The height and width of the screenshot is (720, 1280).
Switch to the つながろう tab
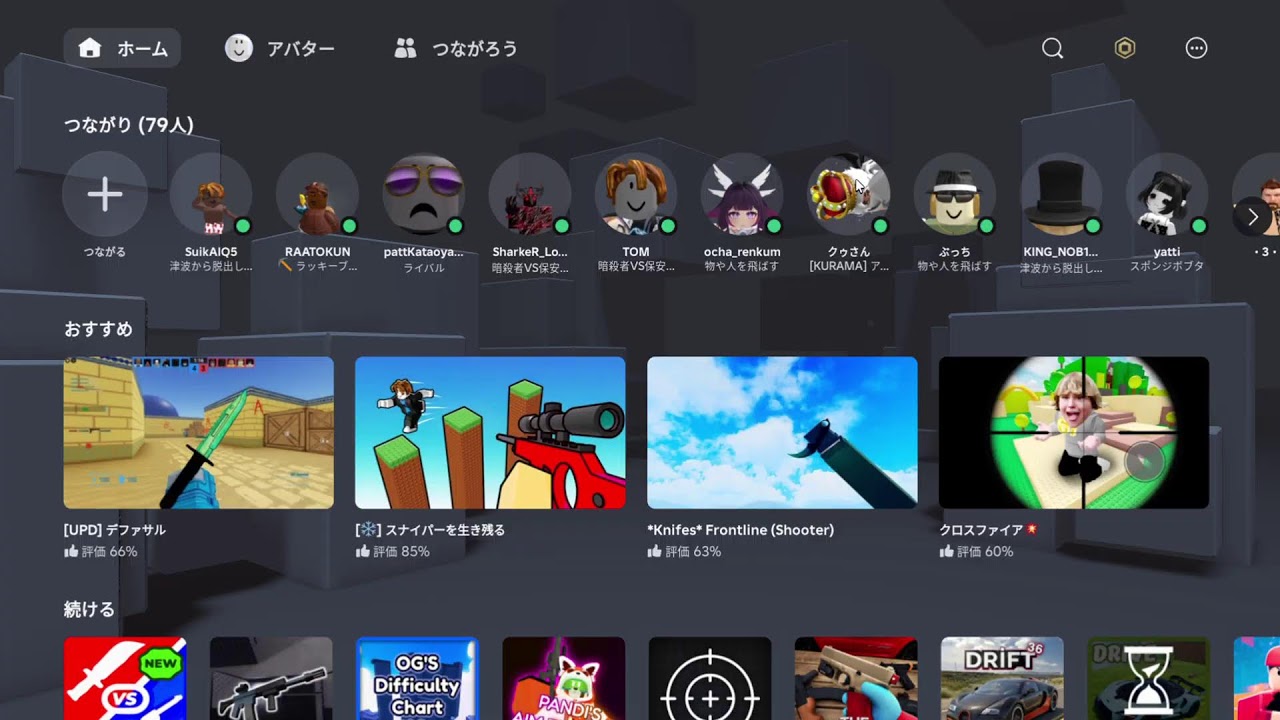point(456,48)
